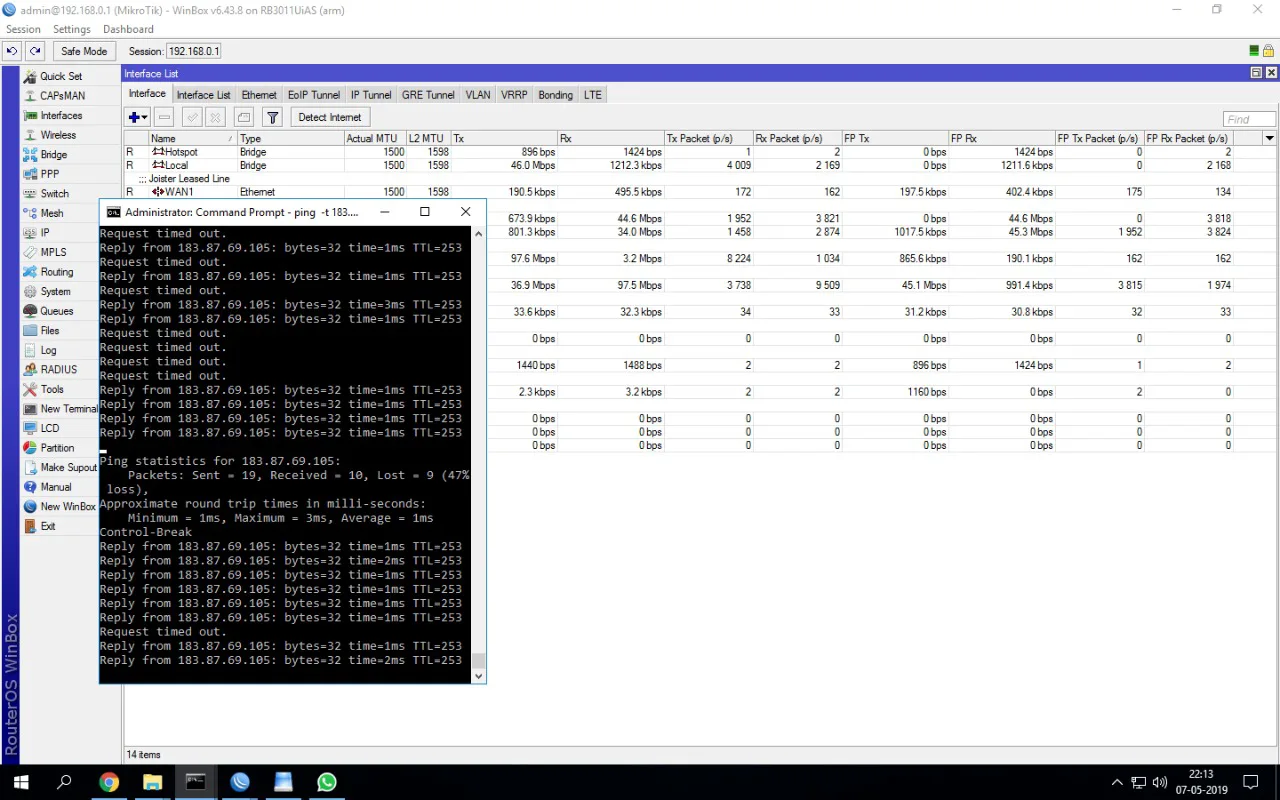Click the Disable cross toolbar button

tap(215, 117)
